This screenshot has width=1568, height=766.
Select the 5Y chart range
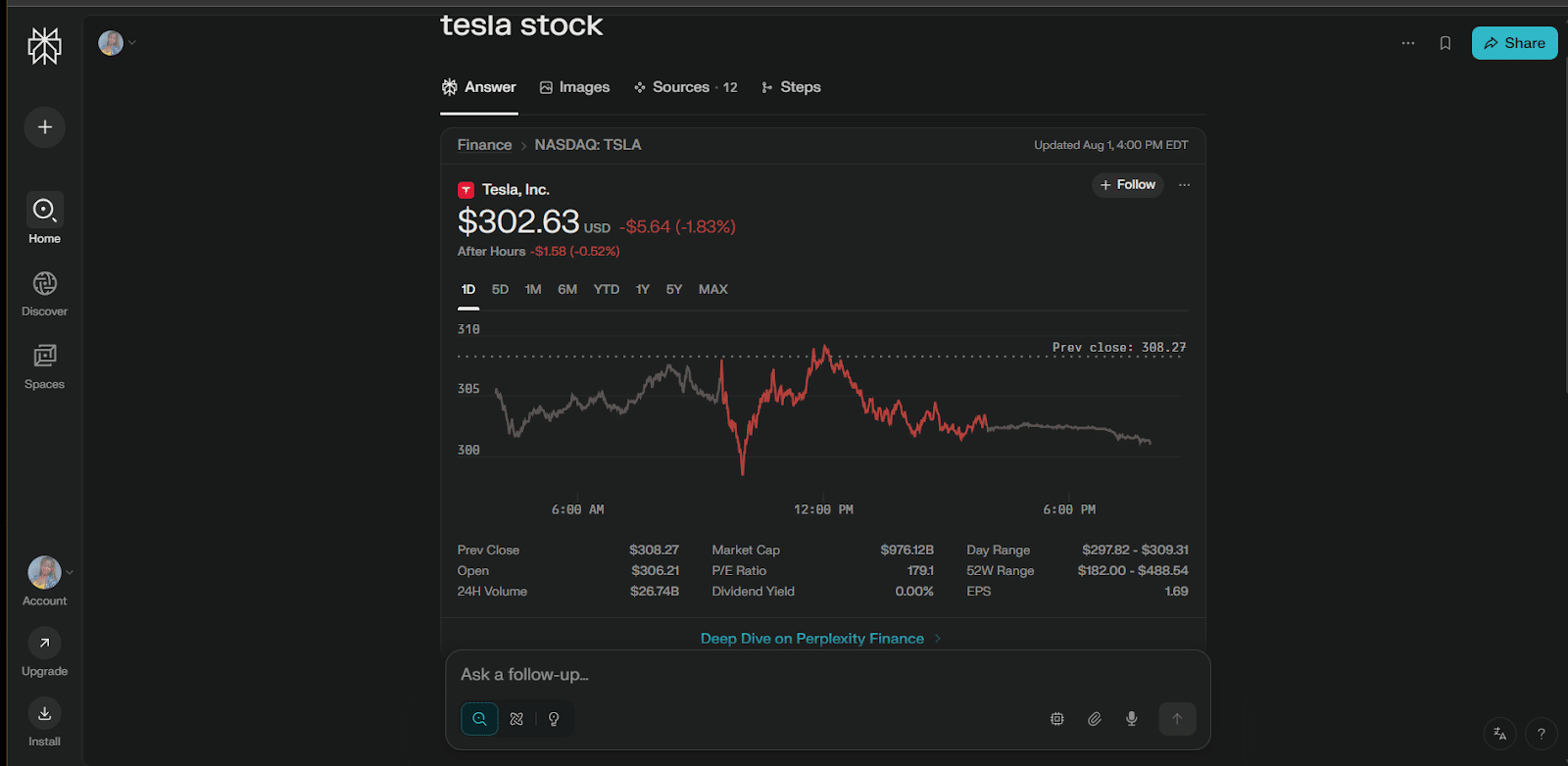(x=674, y=290)
